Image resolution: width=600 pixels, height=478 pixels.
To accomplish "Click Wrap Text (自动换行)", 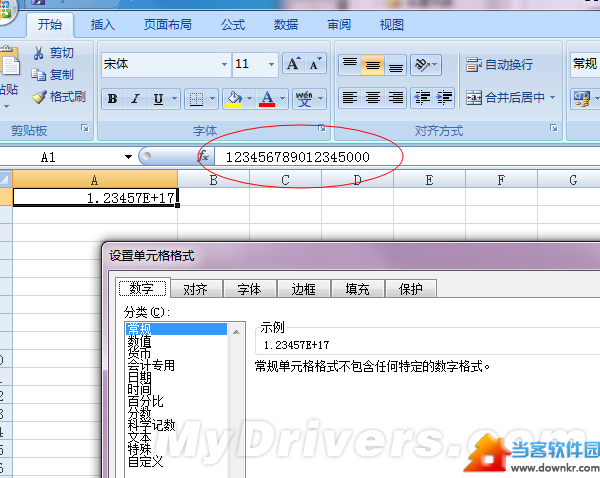I will [x=499, y=64].
